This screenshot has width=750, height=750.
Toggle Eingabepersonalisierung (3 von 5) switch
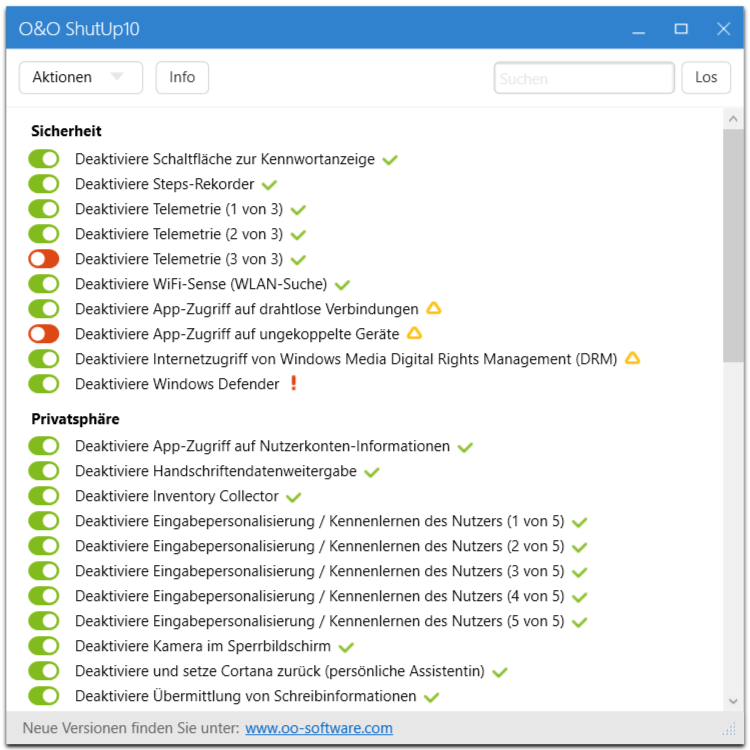[44, 571]
